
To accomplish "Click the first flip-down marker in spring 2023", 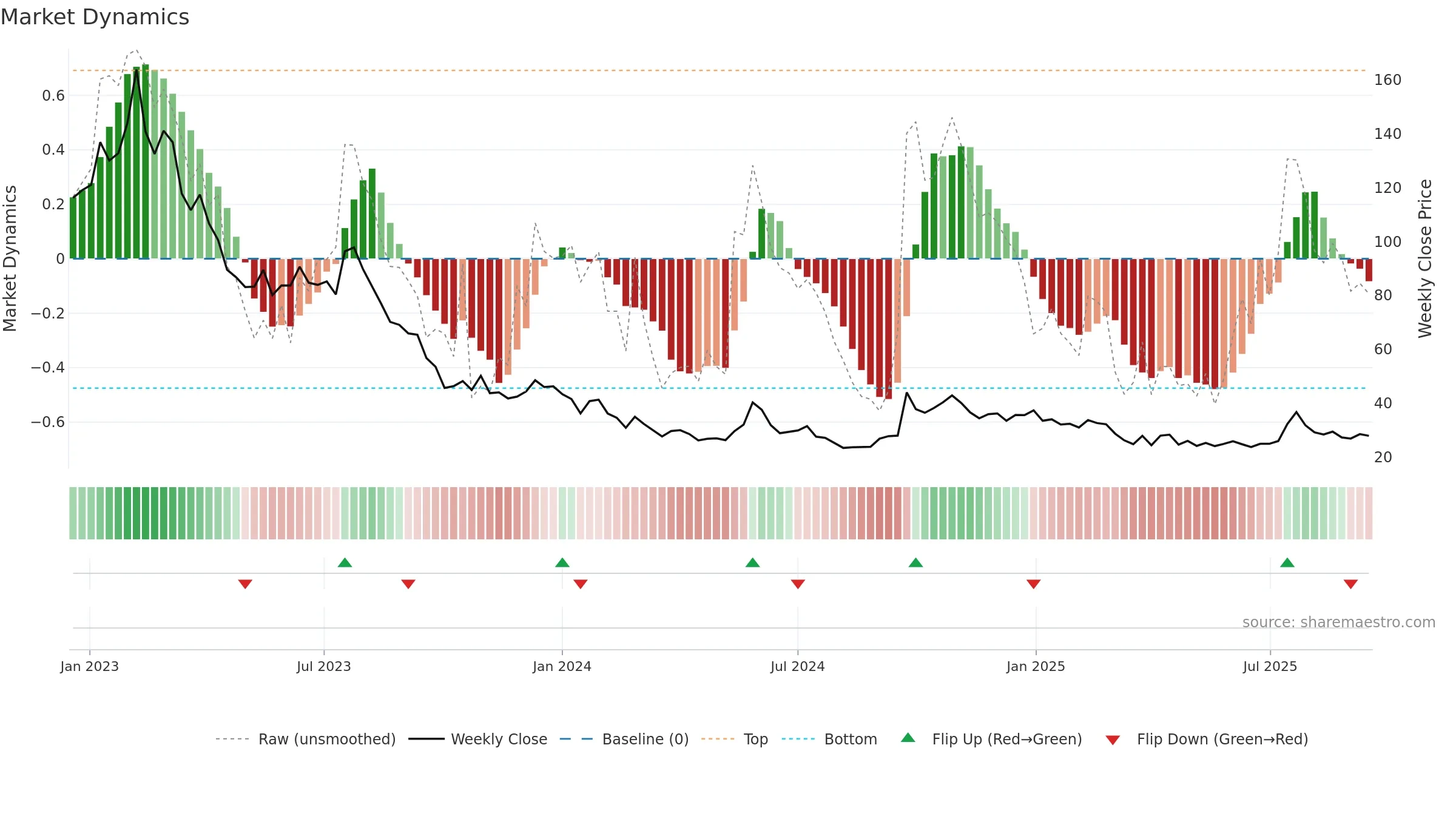I will tap(245, 584).
